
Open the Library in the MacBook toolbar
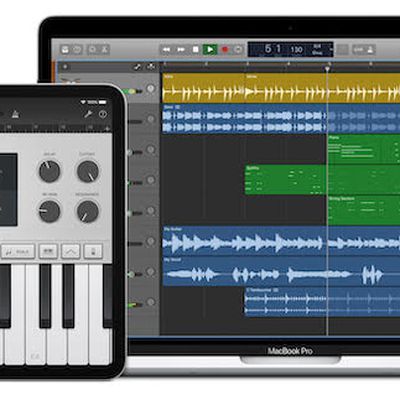pyautogui.click(x=65, y=50)
